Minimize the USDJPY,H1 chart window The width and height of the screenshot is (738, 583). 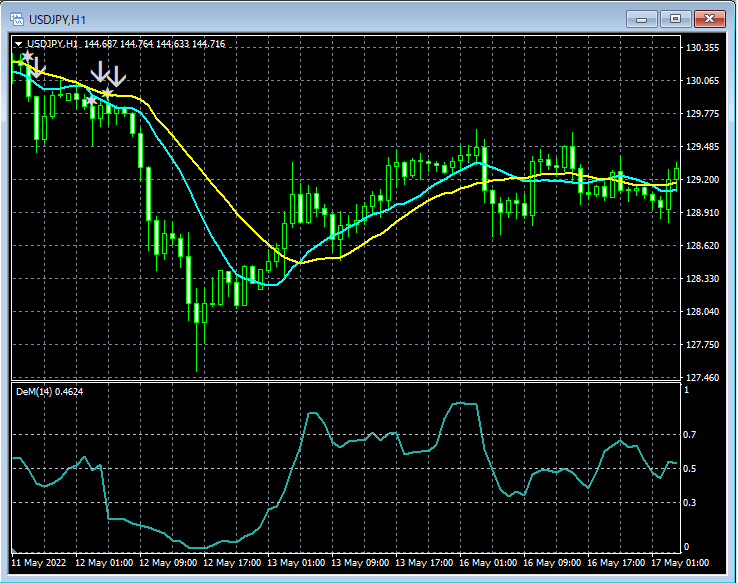[x=642, y=19]
